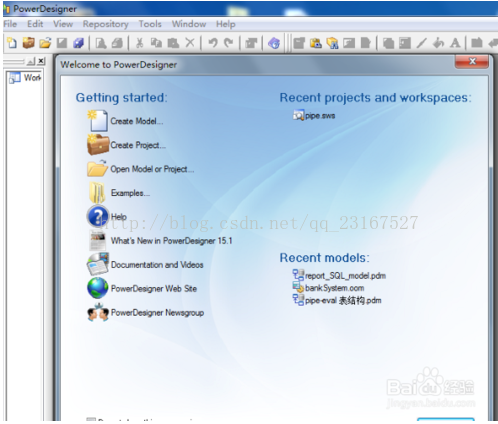
Task: Click the Cut scissors toolbar icon
Action: [x=140, y=43]
